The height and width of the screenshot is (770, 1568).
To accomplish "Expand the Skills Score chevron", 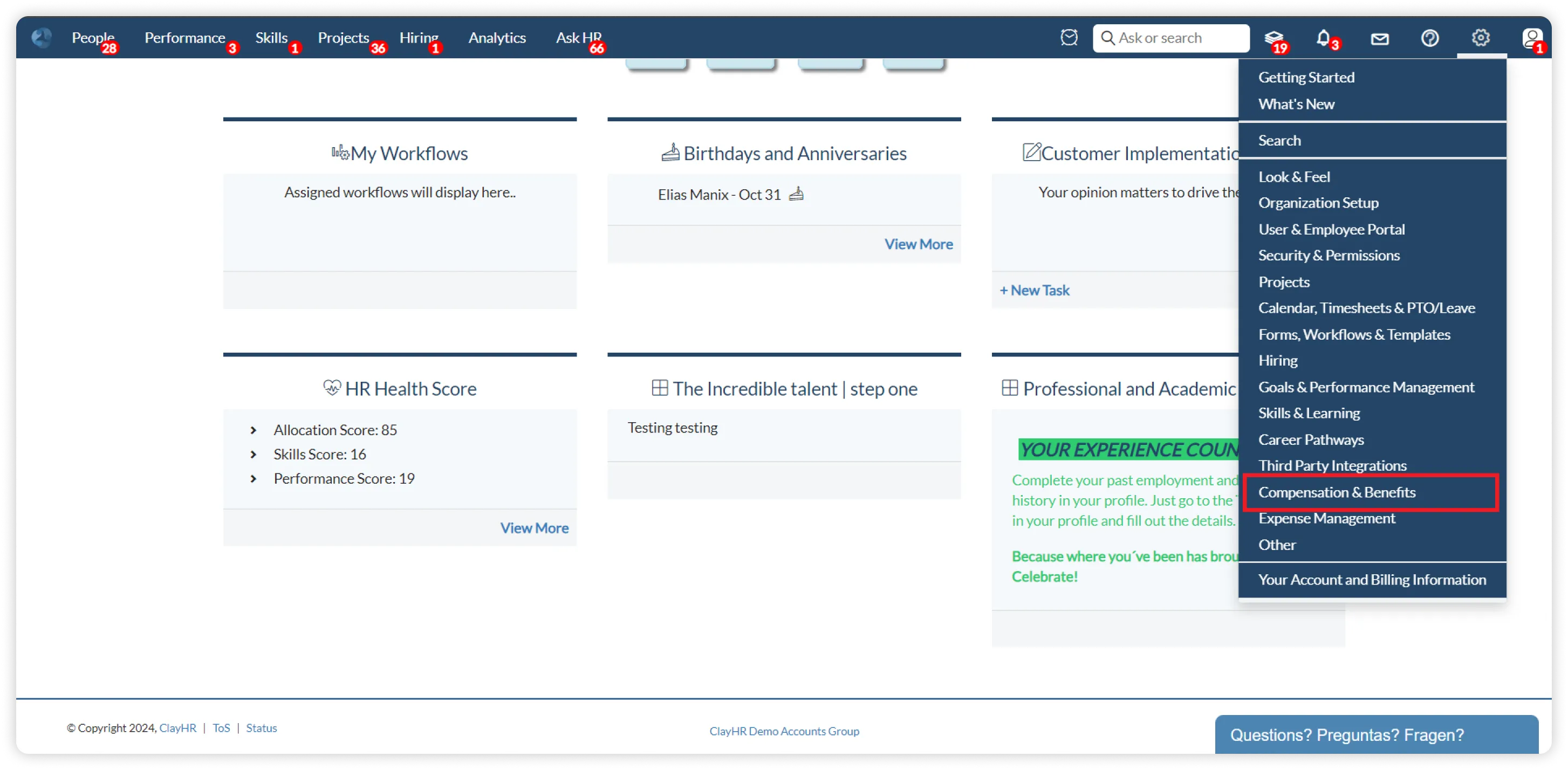I will [x=254, y=454].
